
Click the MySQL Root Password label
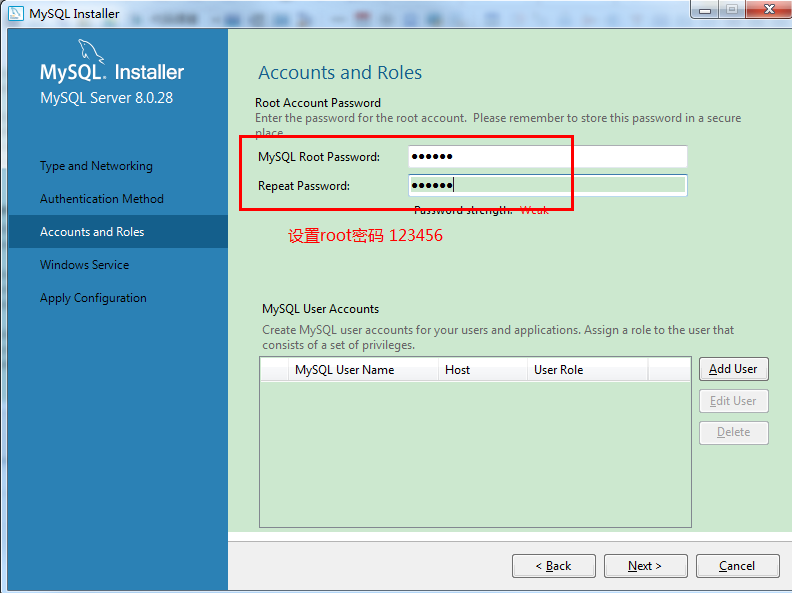[319, 157]
